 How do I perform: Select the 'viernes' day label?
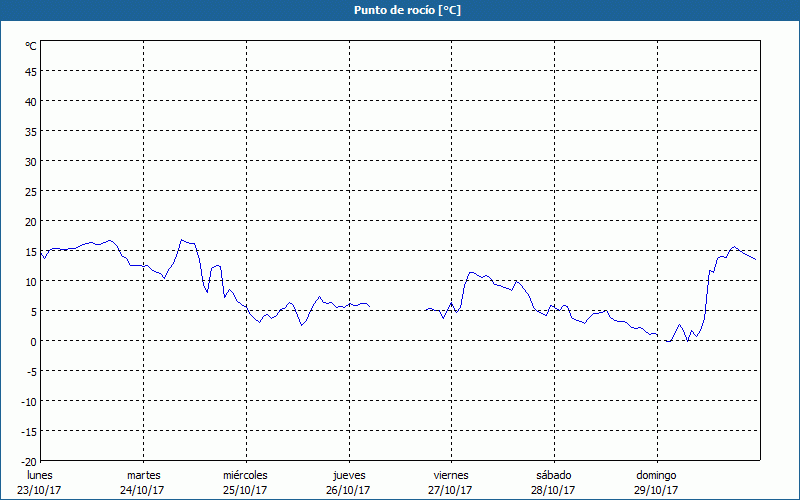coord(451,475)
